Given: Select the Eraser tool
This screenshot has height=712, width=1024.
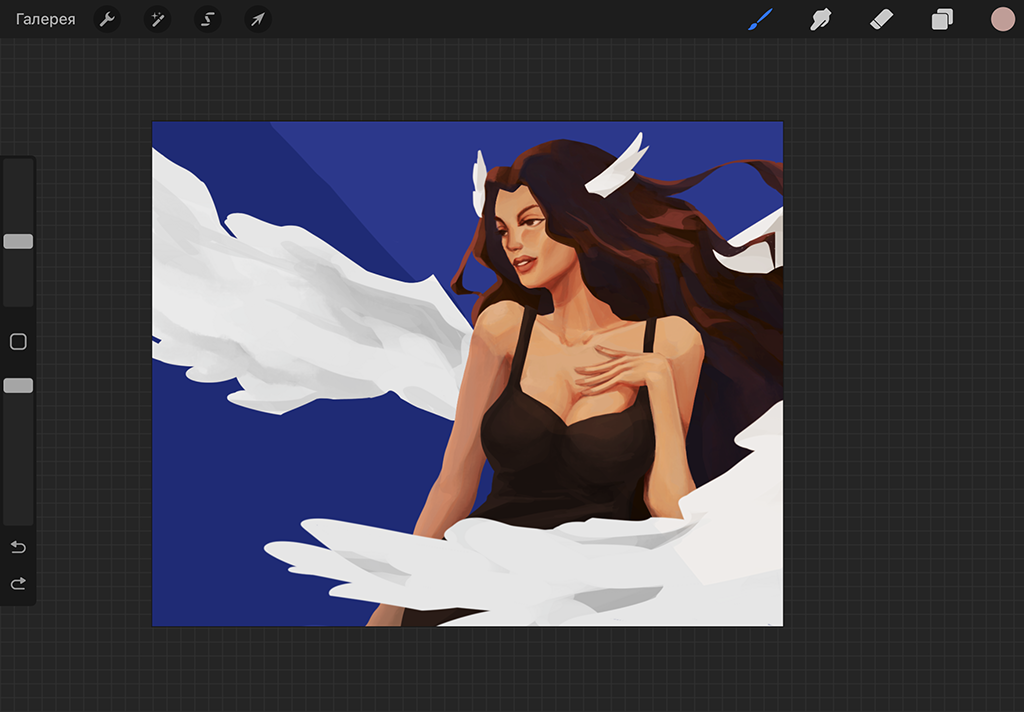Looking at the screenshot, I should 881,19.
